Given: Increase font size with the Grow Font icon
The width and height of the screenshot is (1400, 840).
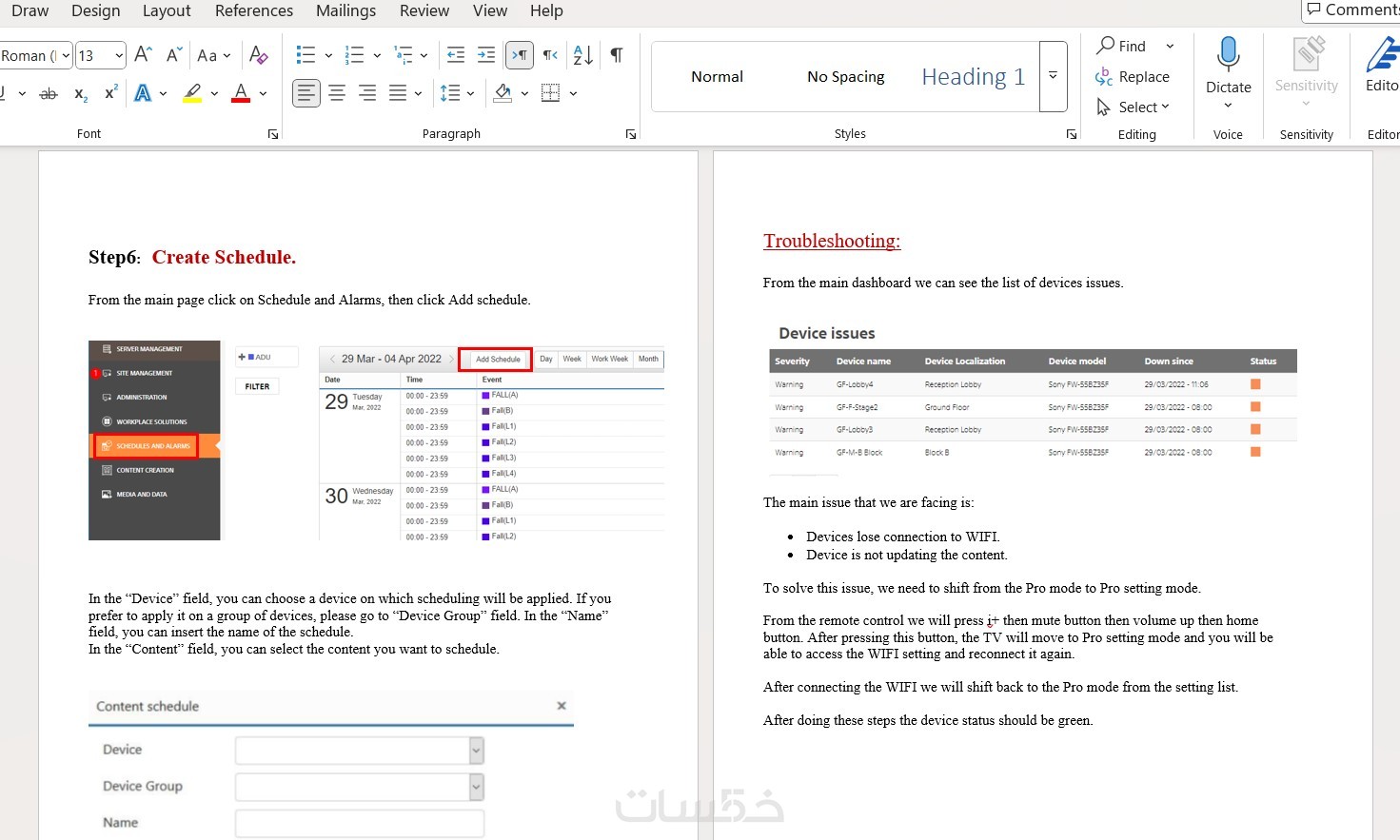Looking at the screenshot, I should tap(143, 55).
